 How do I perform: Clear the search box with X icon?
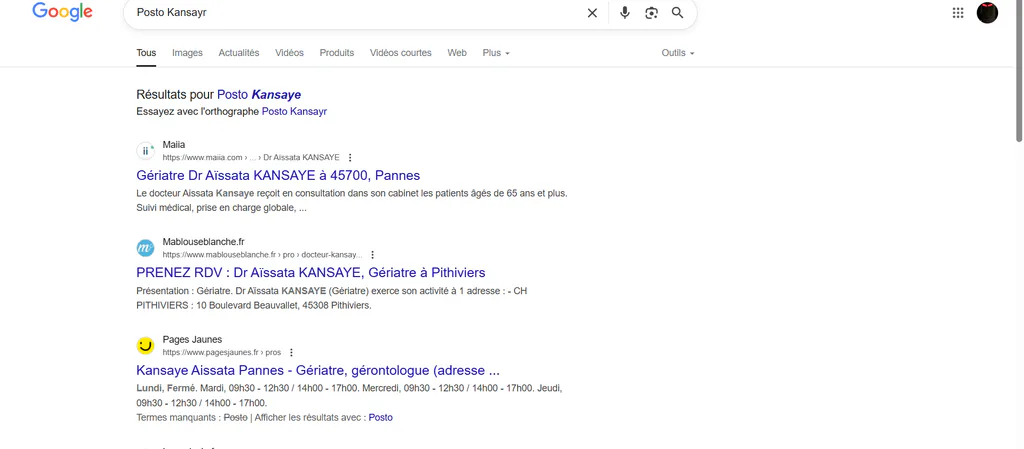click(x=592, y=12)
